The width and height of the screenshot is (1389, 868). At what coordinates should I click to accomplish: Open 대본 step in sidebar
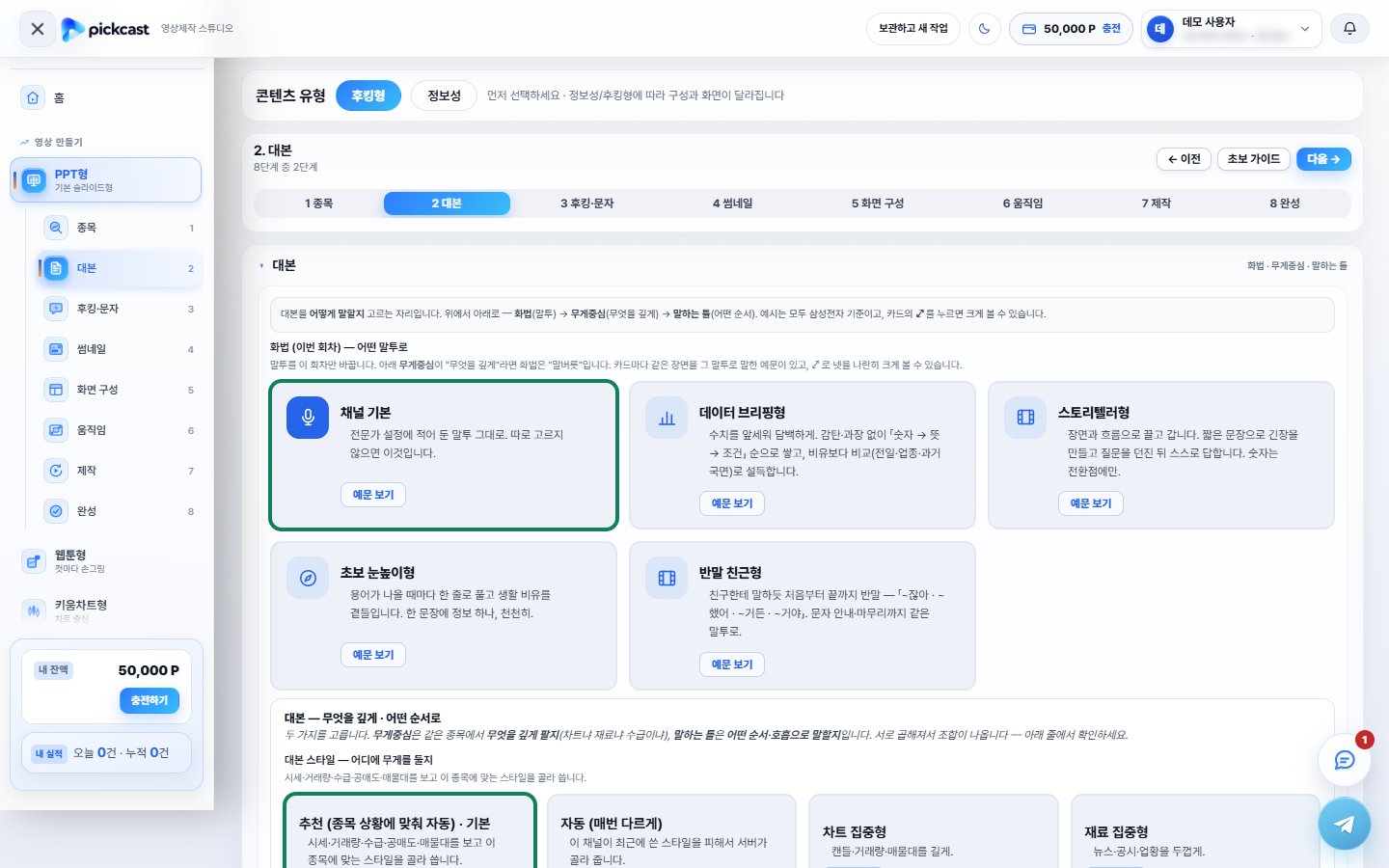[119, 268]
